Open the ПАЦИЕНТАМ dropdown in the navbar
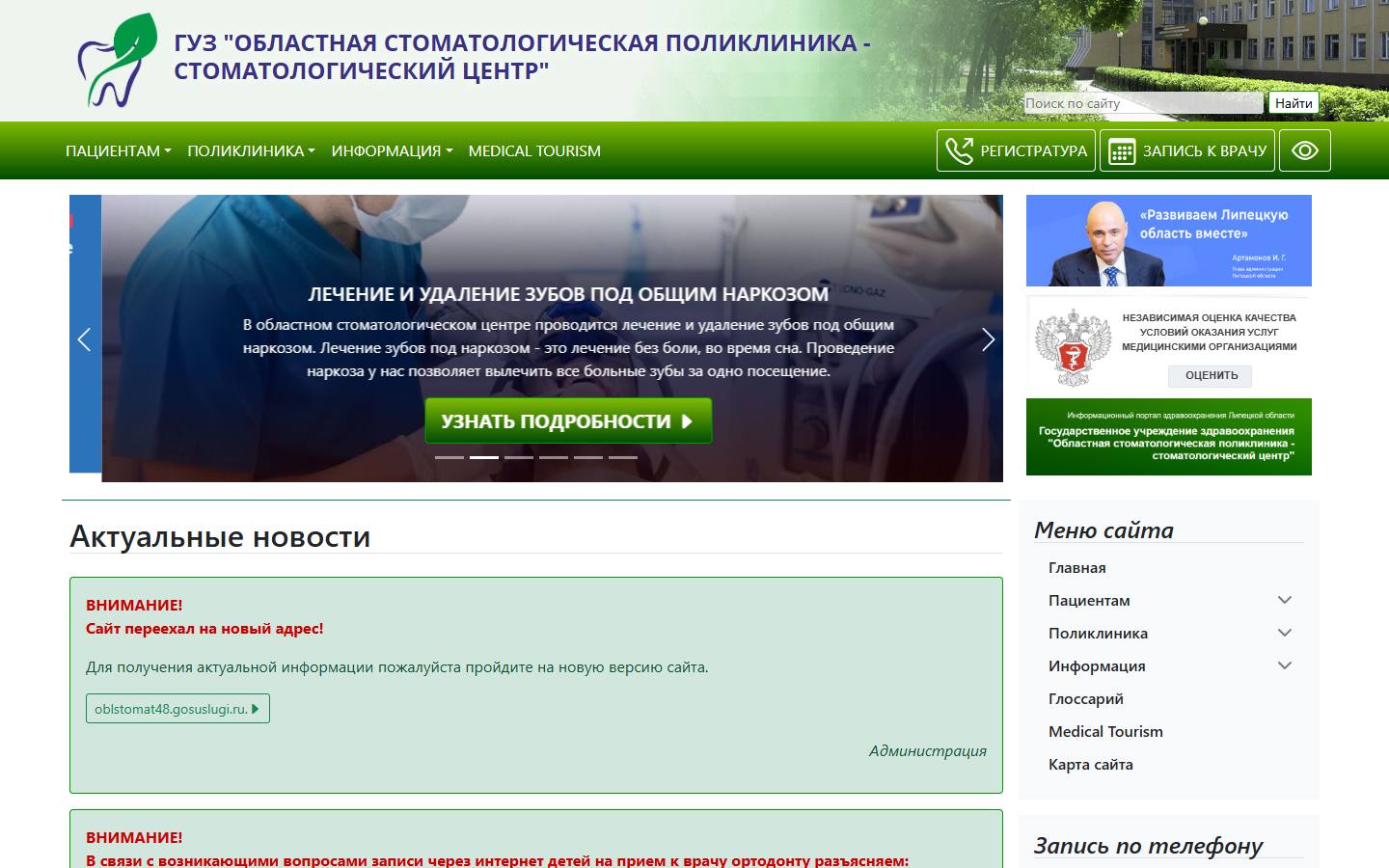 [x=118, y=150]
